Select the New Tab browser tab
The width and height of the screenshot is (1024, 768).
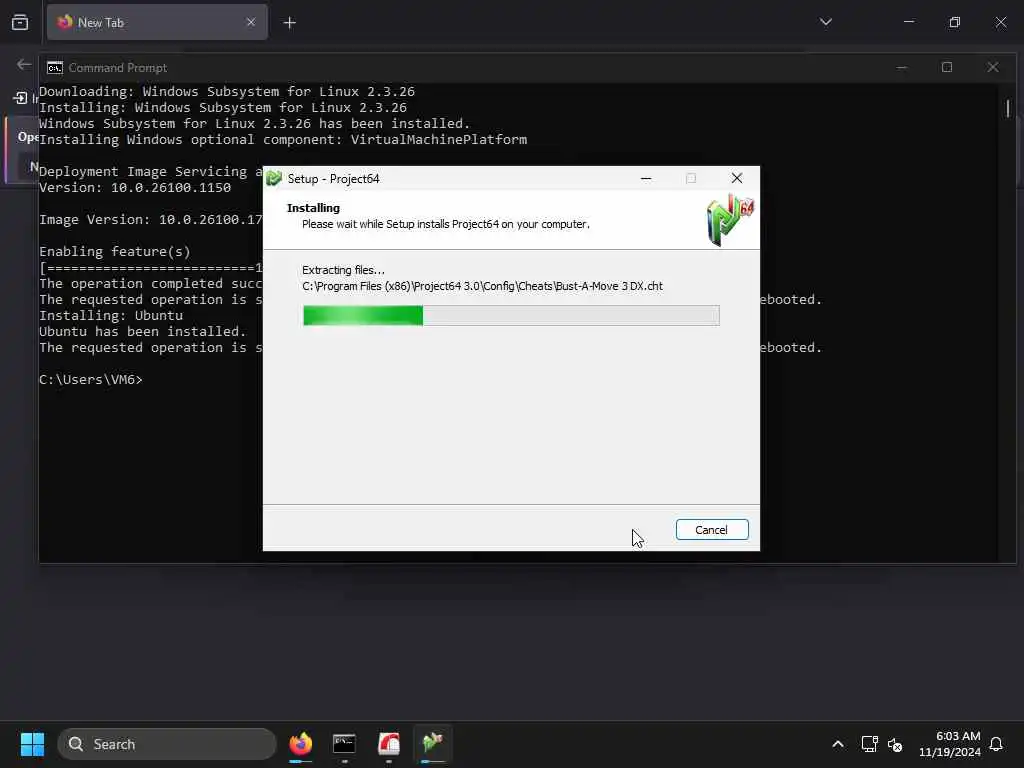[157, 22]
